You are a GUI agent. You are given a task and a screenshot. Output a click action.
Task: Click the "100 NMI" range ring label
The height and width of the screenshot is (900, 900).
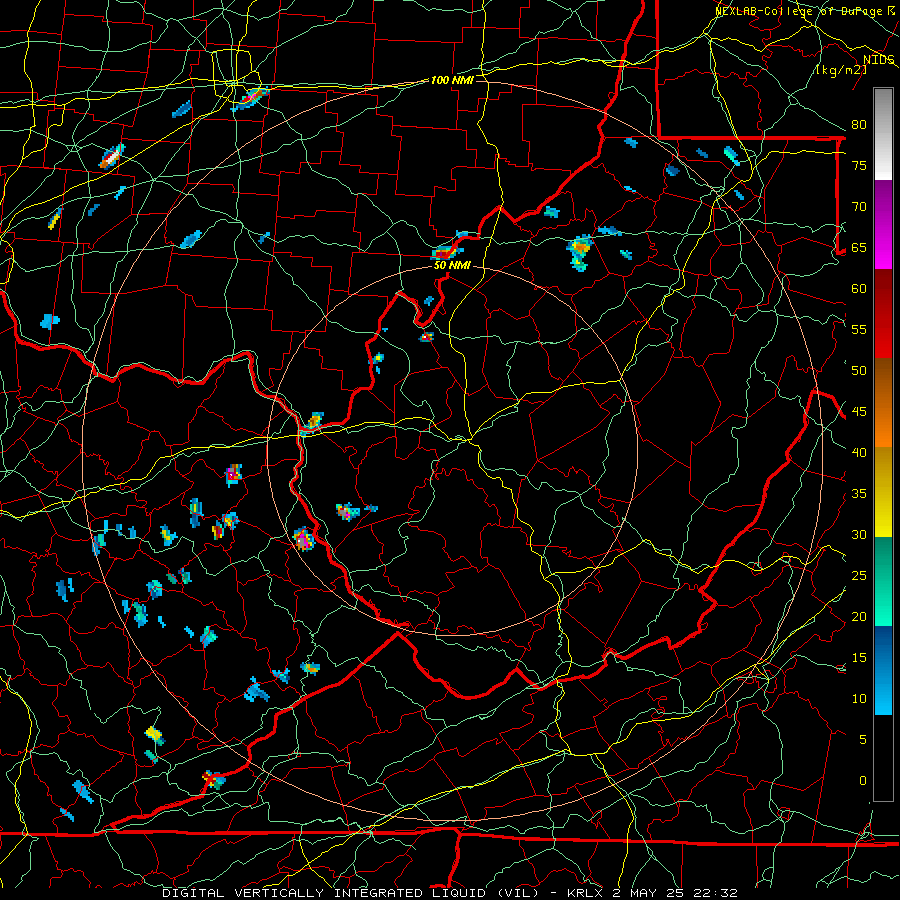pos(452,80)
